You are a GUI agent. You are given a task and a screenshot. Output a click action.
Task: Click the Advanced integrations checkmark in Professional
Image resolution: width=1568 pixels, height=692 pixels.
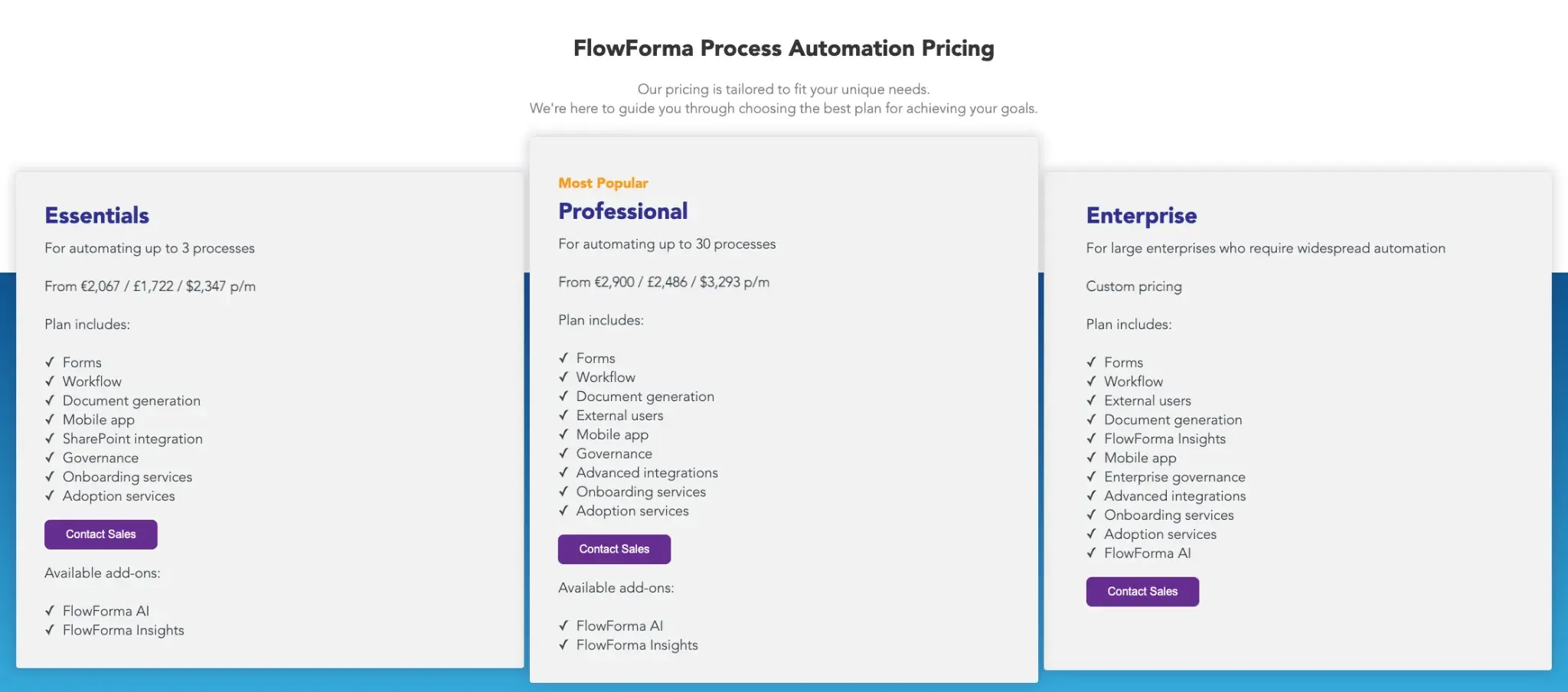coord(564,472)
